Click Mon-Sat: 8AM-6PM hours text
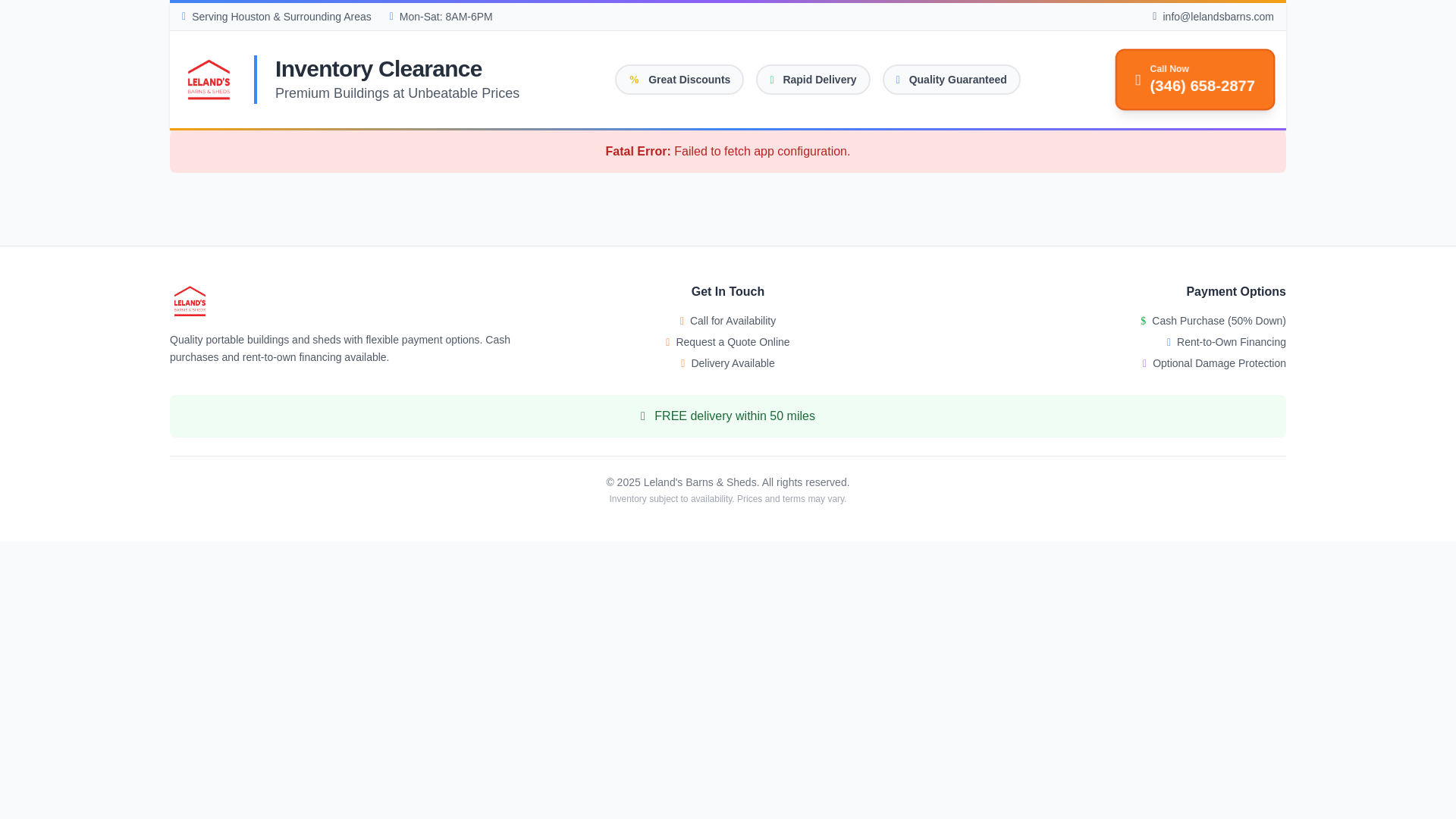Screen dimensions: 1456x819 click(446, 17)
